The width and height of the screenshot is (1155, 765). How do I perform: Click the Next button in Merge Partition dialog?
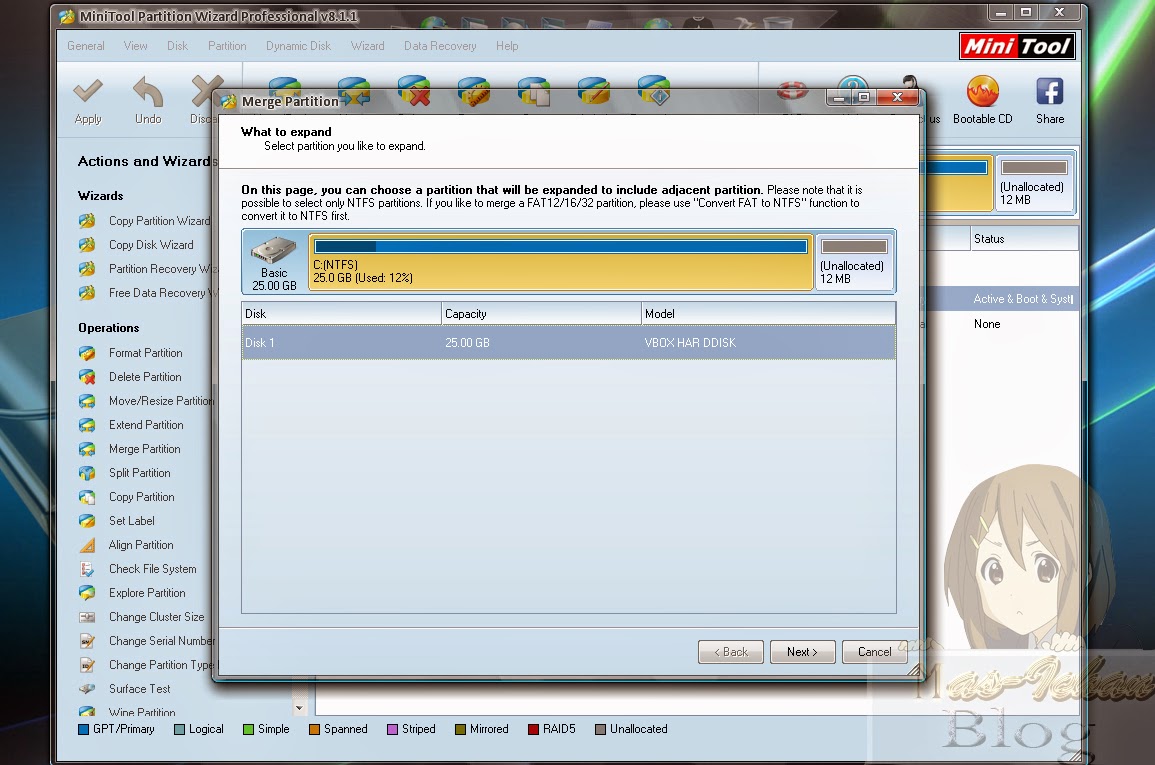point(802,652)
